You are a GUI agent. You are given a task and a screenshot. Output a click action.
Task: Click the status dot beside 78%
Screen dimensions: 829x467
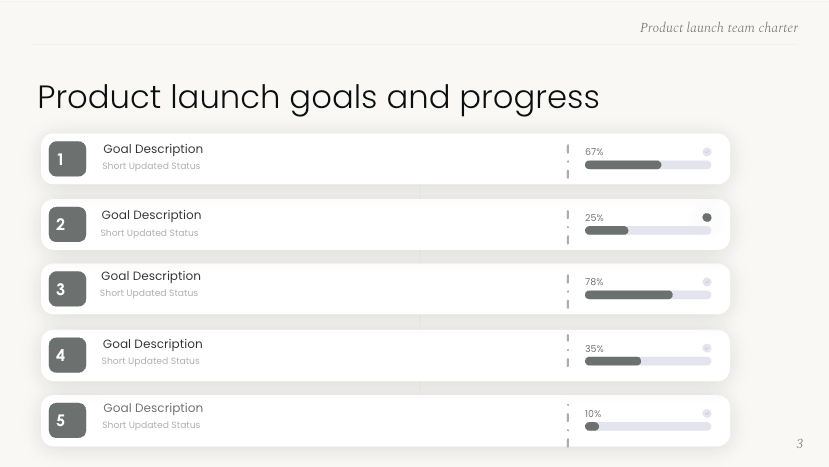click(x=707, y=282)
